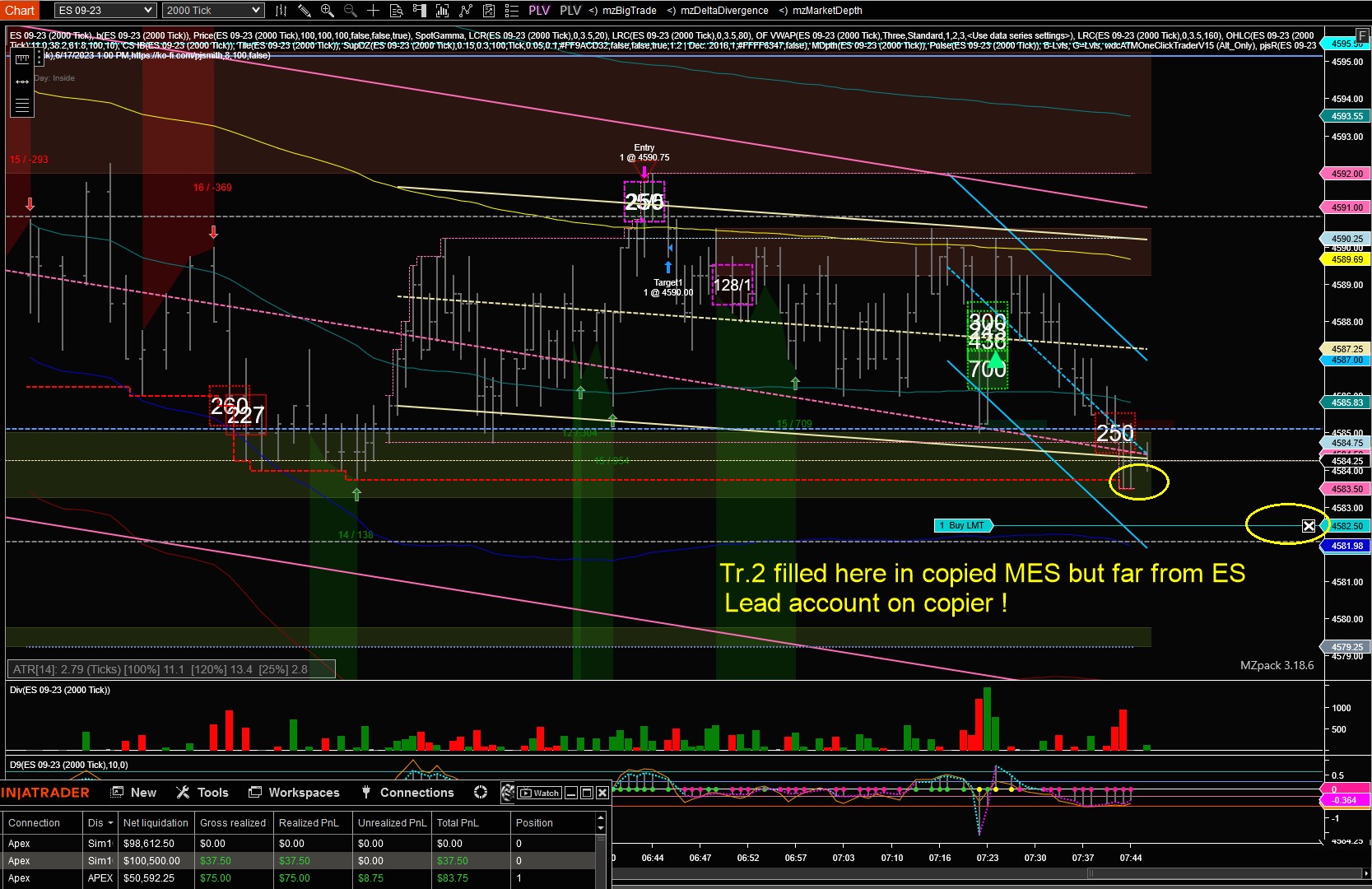Click the second gray PLV toolbar button

pyautogui.click(x=570, y=11)
